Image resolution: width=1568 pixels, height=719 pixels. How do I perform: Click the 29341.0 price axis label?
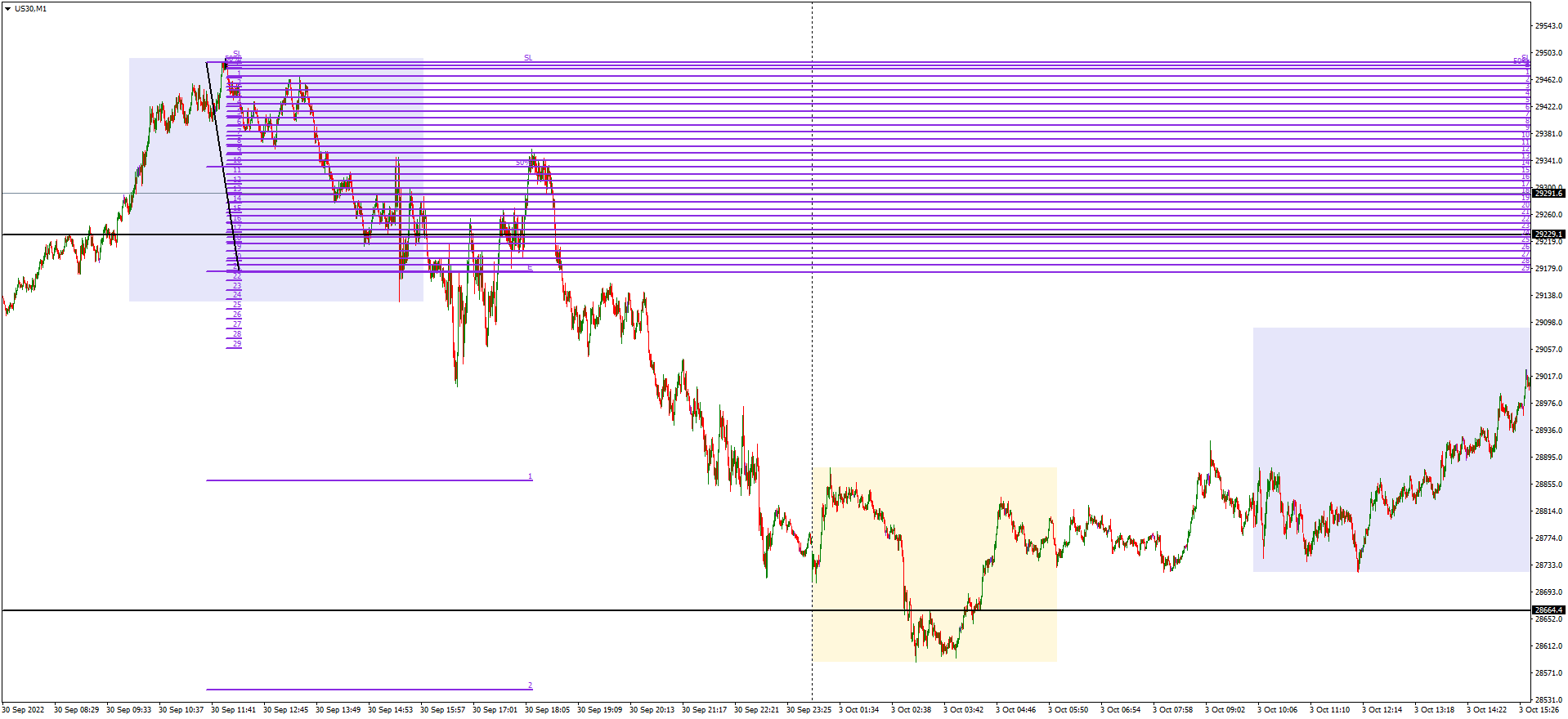point(1548,161)
